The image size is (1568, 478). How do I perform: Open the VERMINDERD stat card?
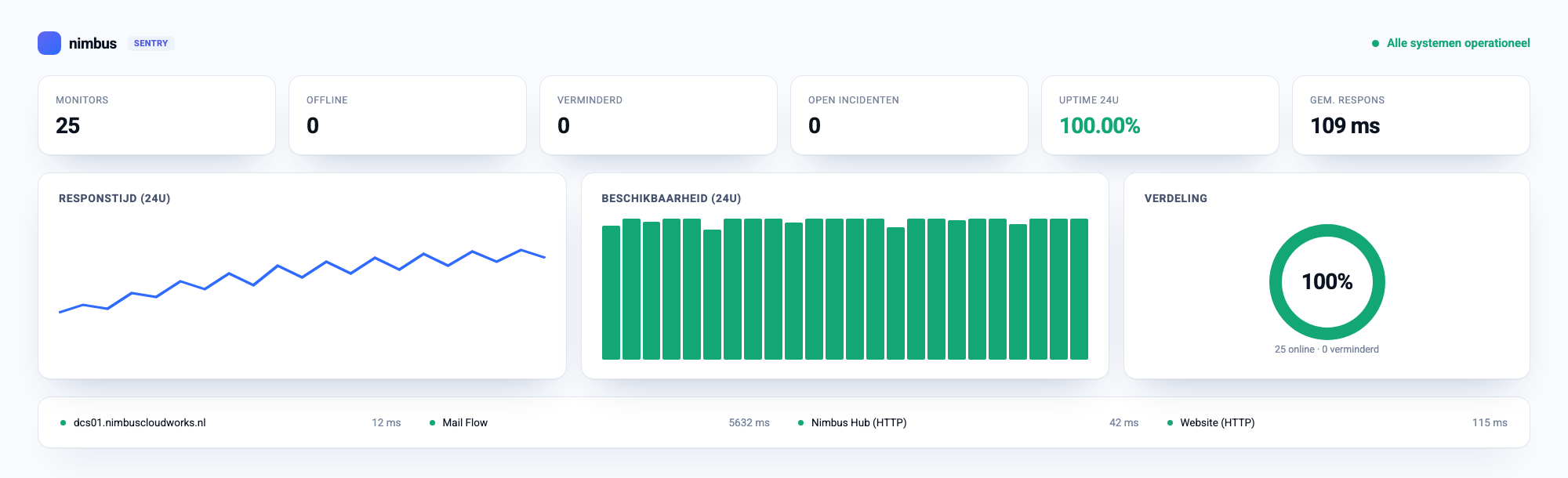[659, 115]
